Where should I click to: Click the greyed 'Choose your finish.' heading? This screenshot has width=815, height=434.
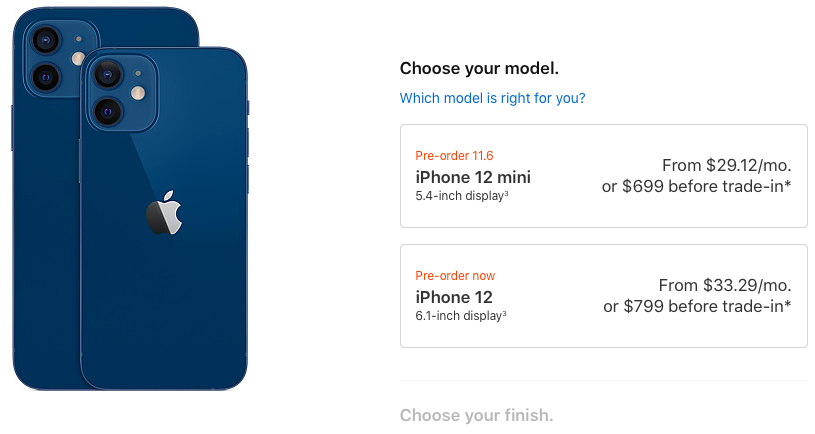(477, 415)
